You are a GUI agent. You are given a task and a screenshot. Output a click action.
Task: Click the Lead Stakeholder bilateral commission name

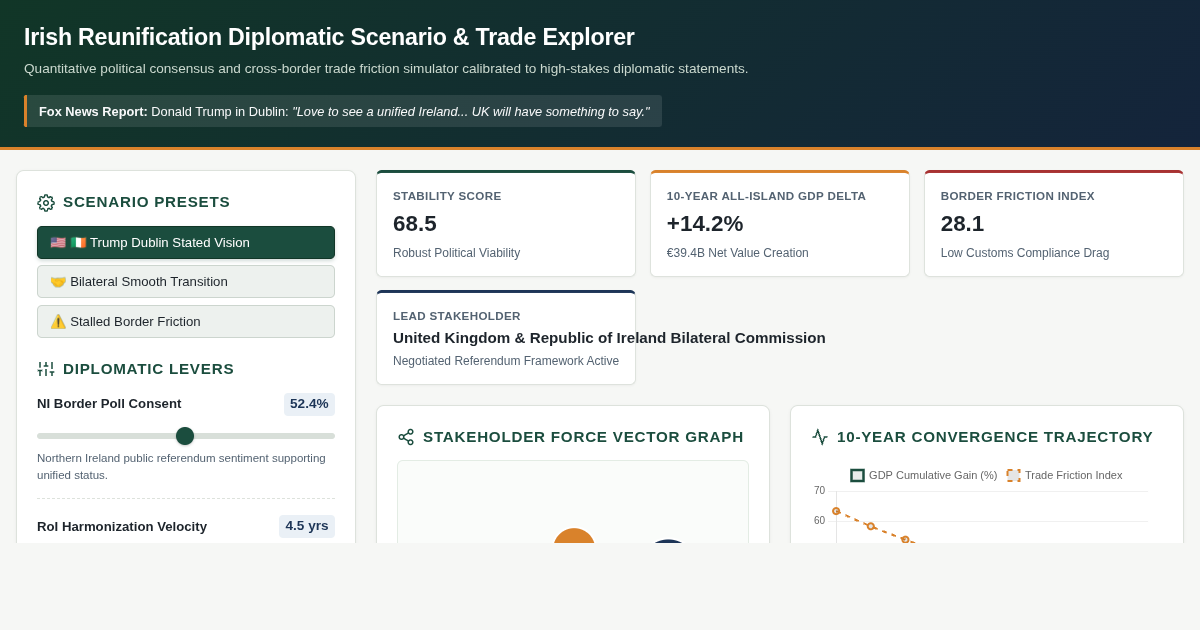(609, 338)
